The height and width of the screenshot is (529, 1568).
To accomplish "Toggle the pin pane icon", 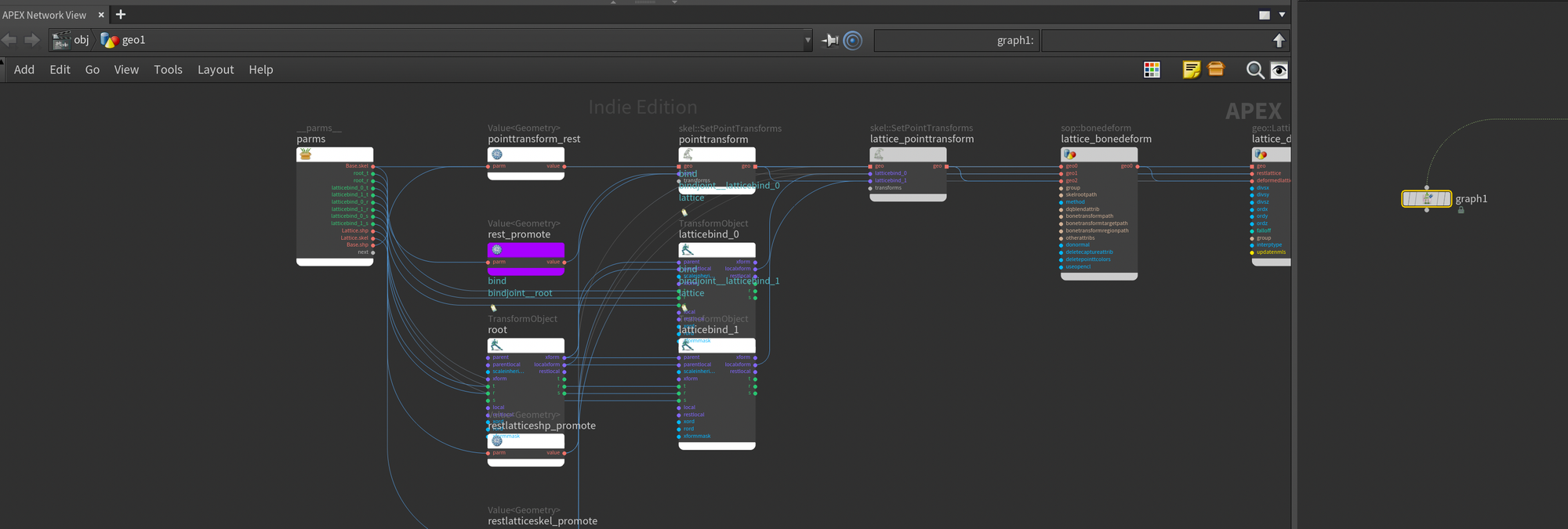I will tap(829, 40).
